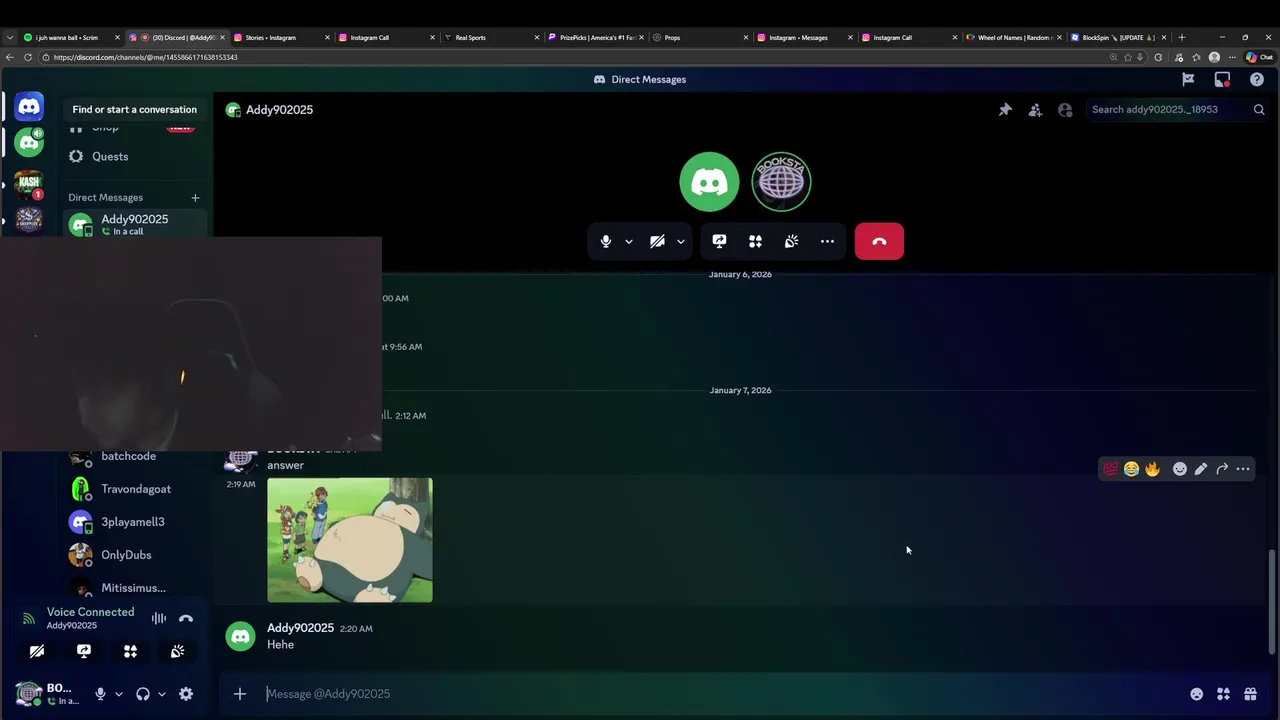
Task: Expand input device options in user panel
Action: click(118, 694)
